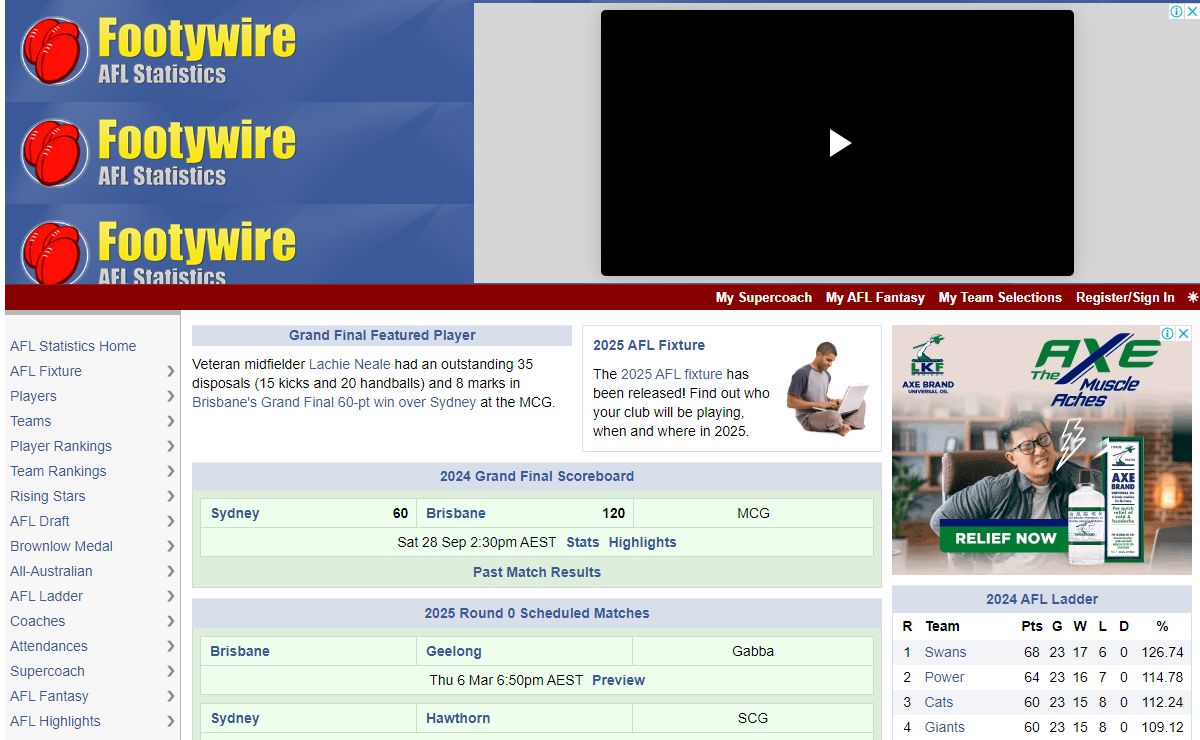
Task: Expand the AFL Fantasy chevron
Action: pos(170,696)
